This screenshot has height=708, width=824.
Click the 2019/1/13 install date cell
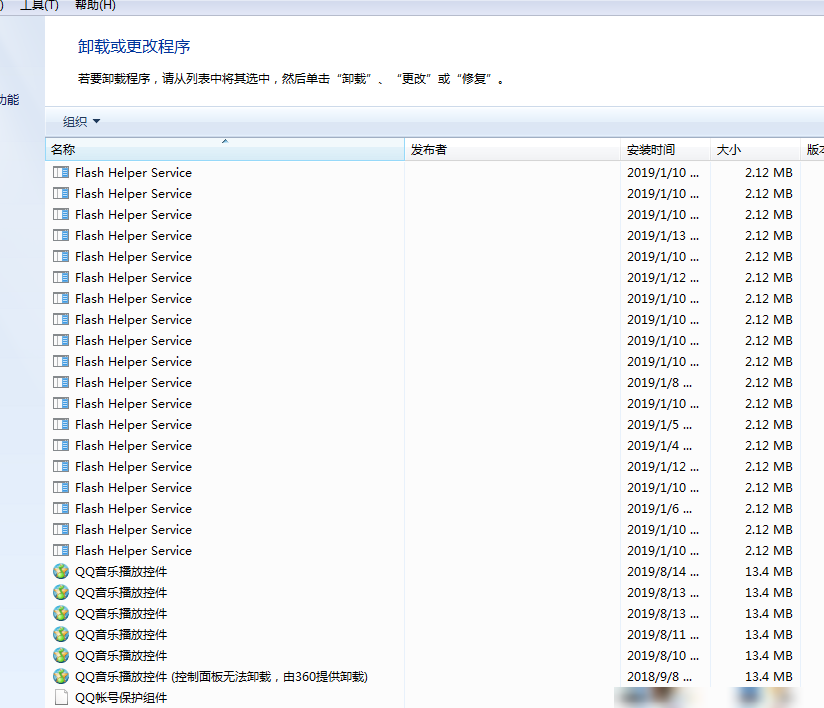pyautogui.click(x=663, y=235)
